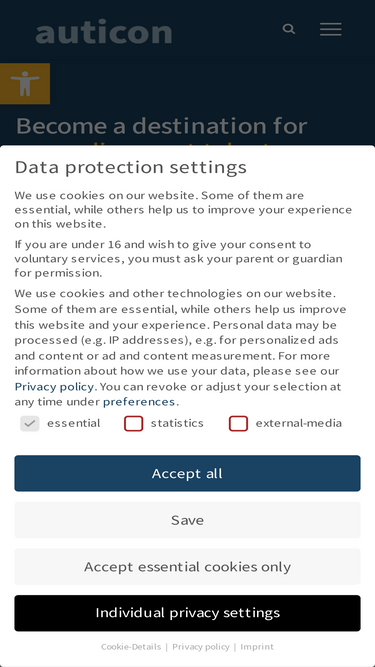Open the Cookie-Details footer link
Viewport: 375px width, 667px height.
click(x=131, y=647)
